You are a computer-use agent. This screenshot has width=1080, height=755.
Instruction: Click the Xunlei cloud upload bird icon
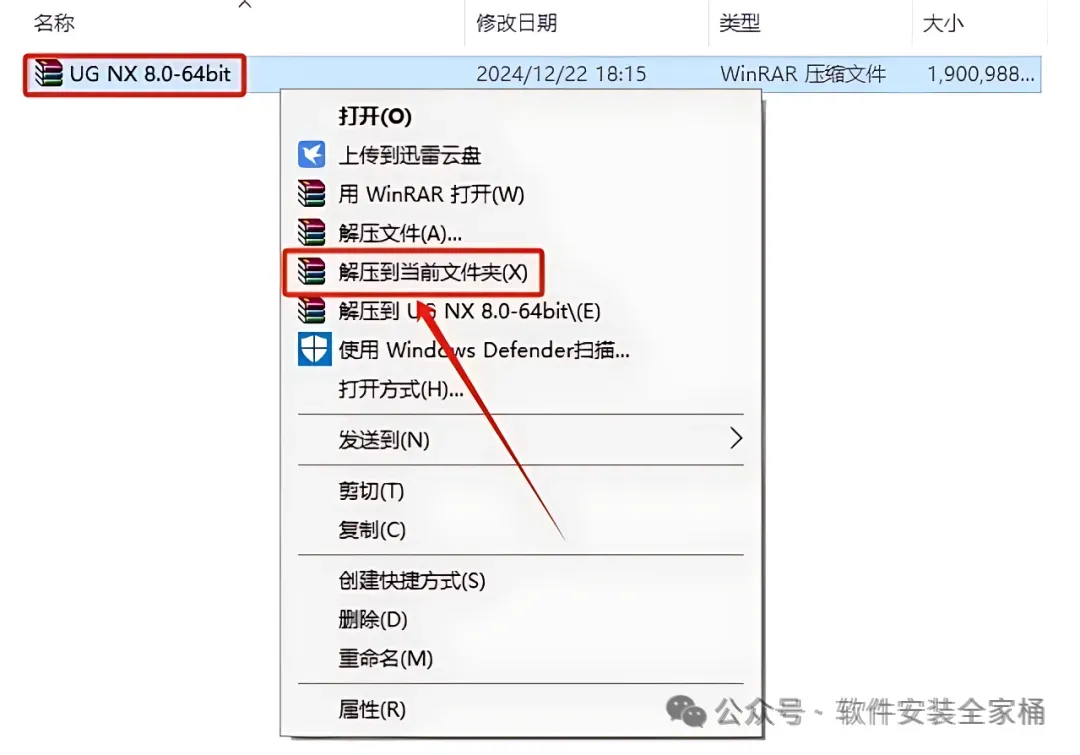pos(311,154)
